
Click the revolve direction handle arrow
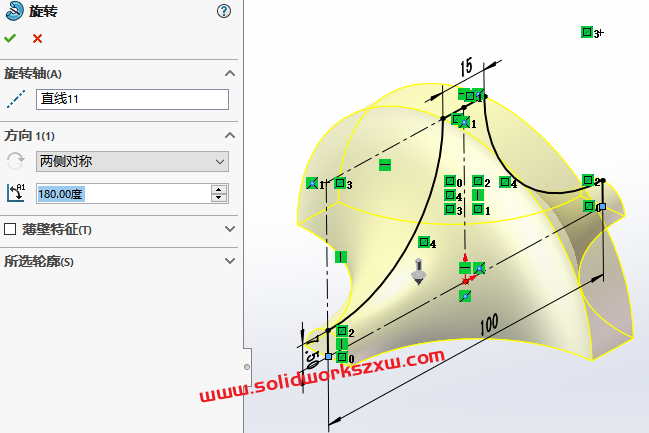pyautogui.click(x=419, y=272)
